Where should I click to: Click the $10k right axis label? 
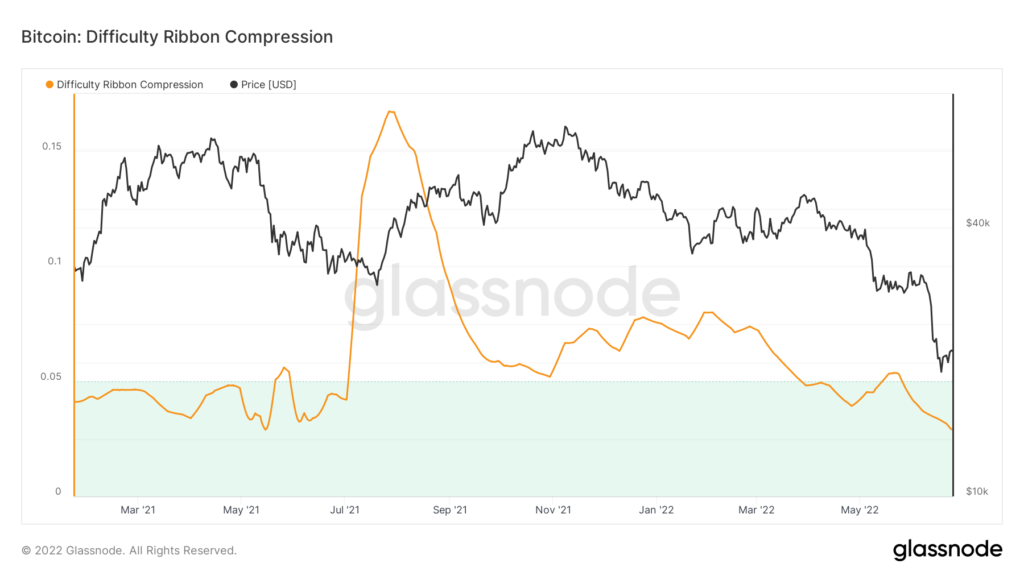pyautogui.click(x=977, y=492)
